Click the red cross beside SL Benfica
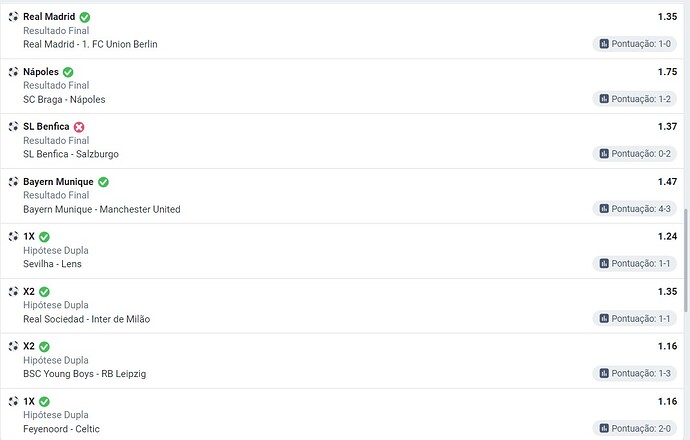The image size is (690, 440). 79,127
